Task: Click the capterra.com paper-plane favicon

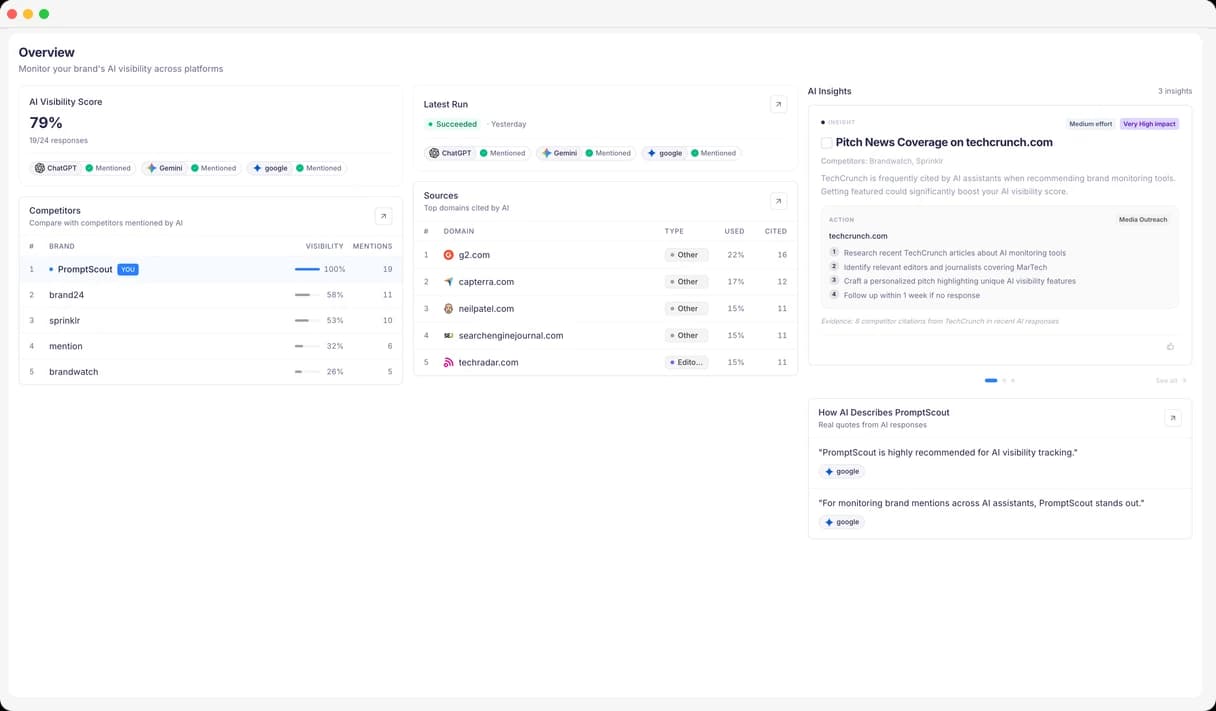Action: point(449,281)
